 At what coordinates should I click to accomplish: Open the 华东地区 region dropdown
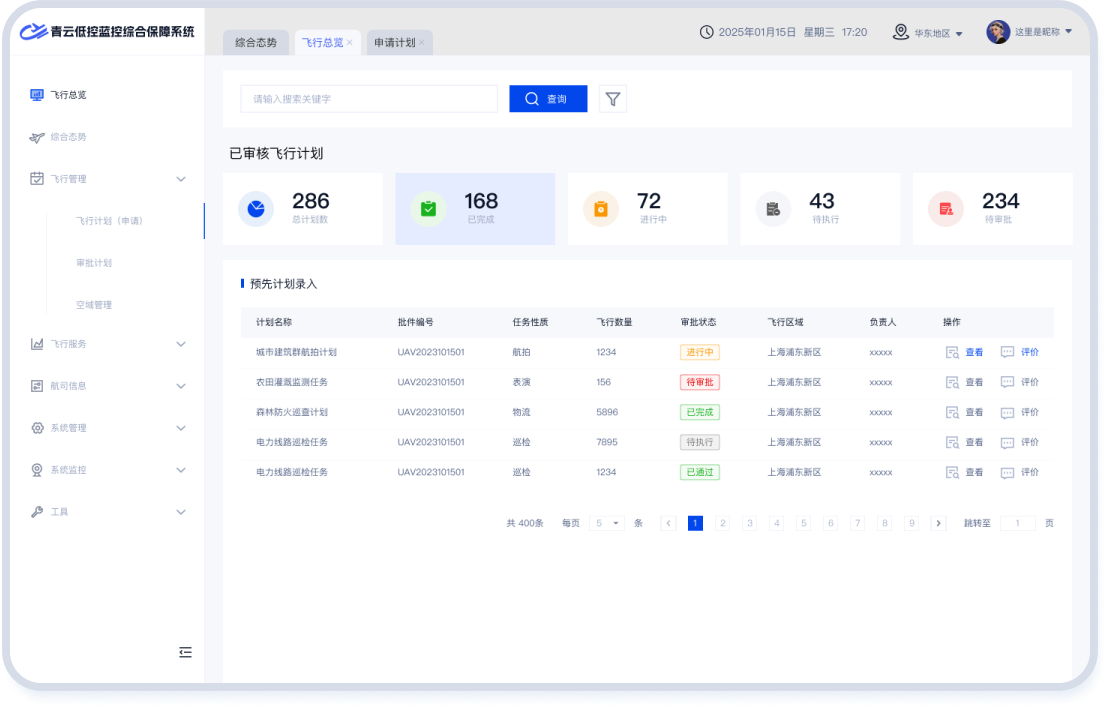pyautogui.click(x=928, y=32)
